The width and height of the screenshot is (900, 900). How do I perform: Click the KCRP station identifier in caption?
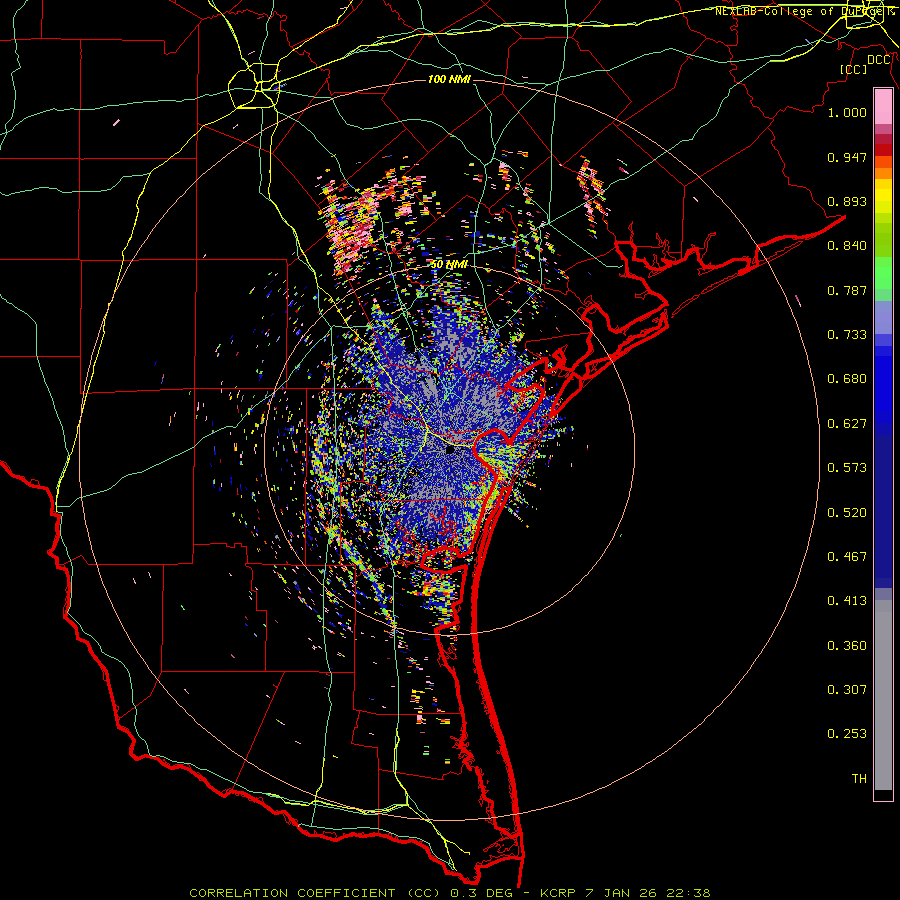click(x=559, y=893)
